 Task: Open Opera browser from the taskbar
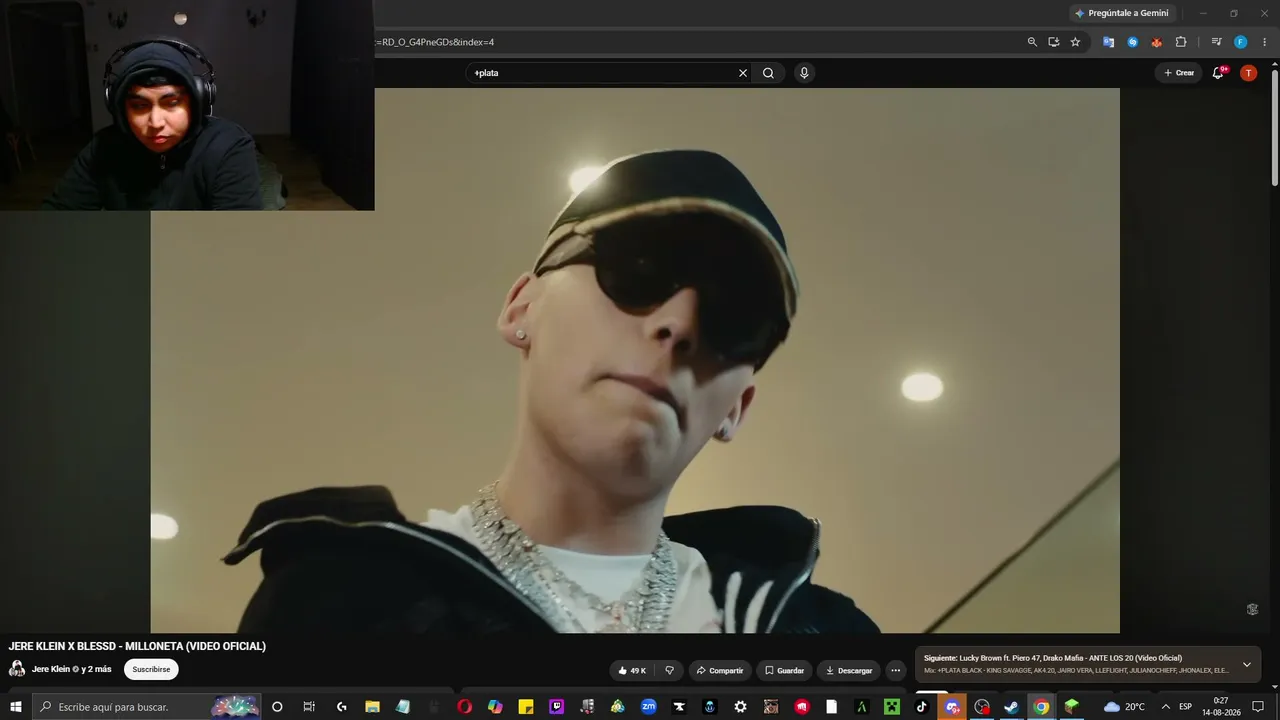click(x=464, y=707)
